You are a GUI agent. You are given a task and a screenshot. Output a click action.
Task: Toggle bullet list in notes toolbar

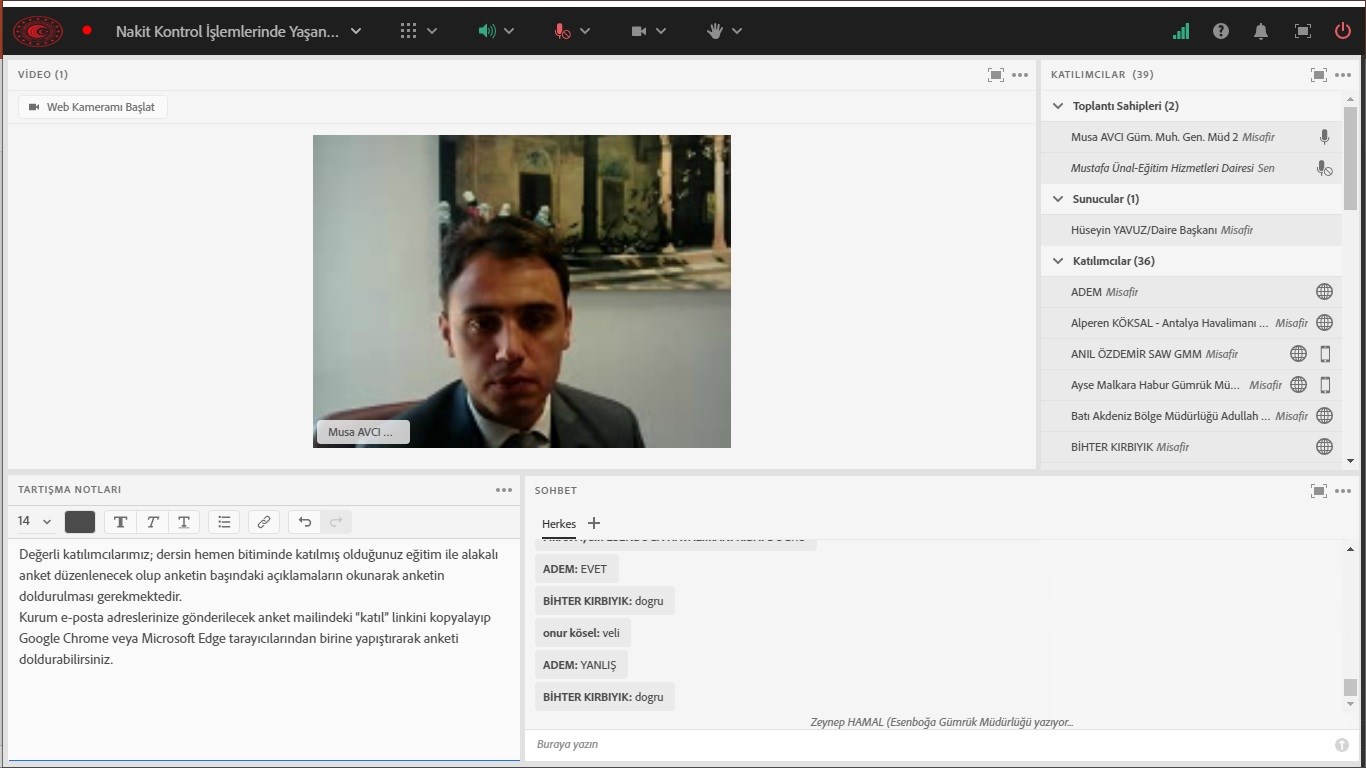224,521
